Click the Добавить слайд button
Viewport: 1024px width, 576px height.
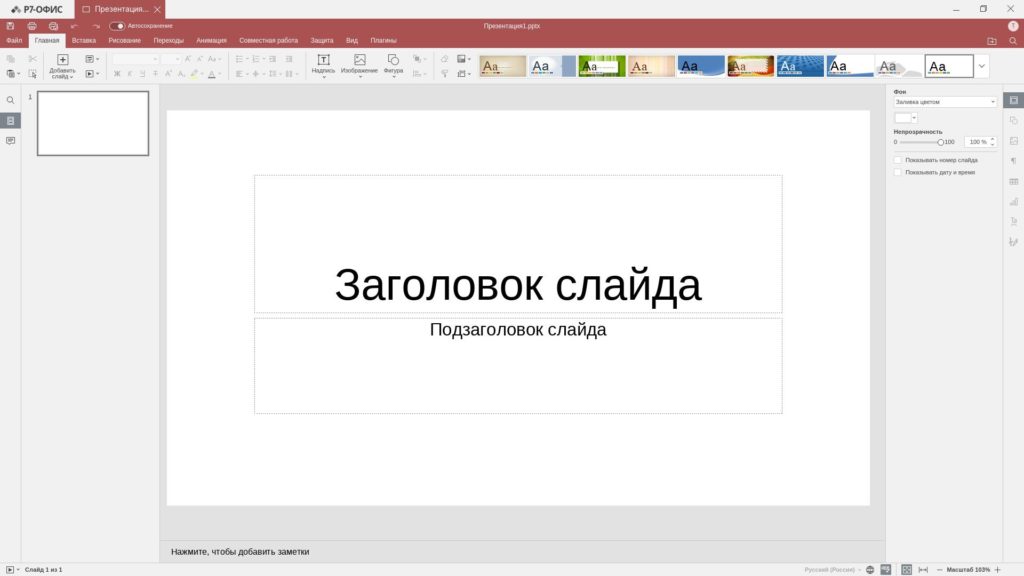62,66
